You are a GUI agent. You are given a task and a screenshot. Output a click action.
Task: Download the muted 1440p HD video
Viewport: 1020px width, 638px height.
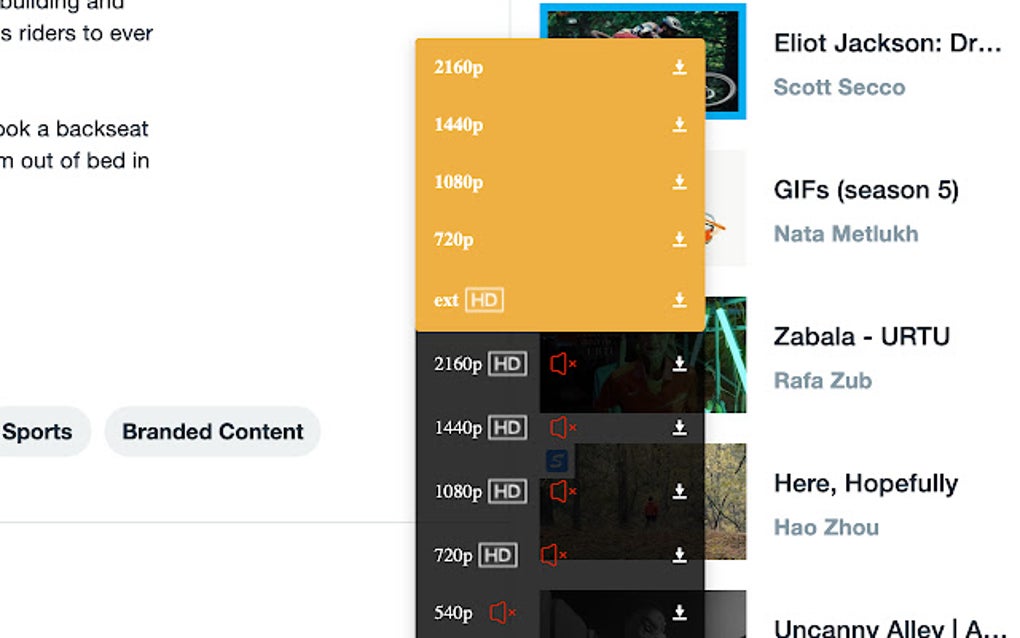679,428
